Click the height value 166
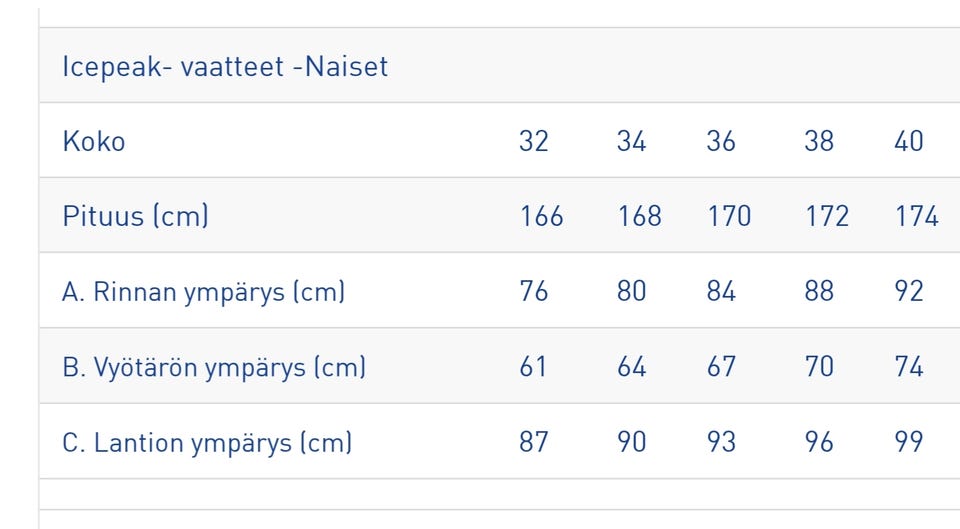Screen dimensions: 960x529 (541, 216)
